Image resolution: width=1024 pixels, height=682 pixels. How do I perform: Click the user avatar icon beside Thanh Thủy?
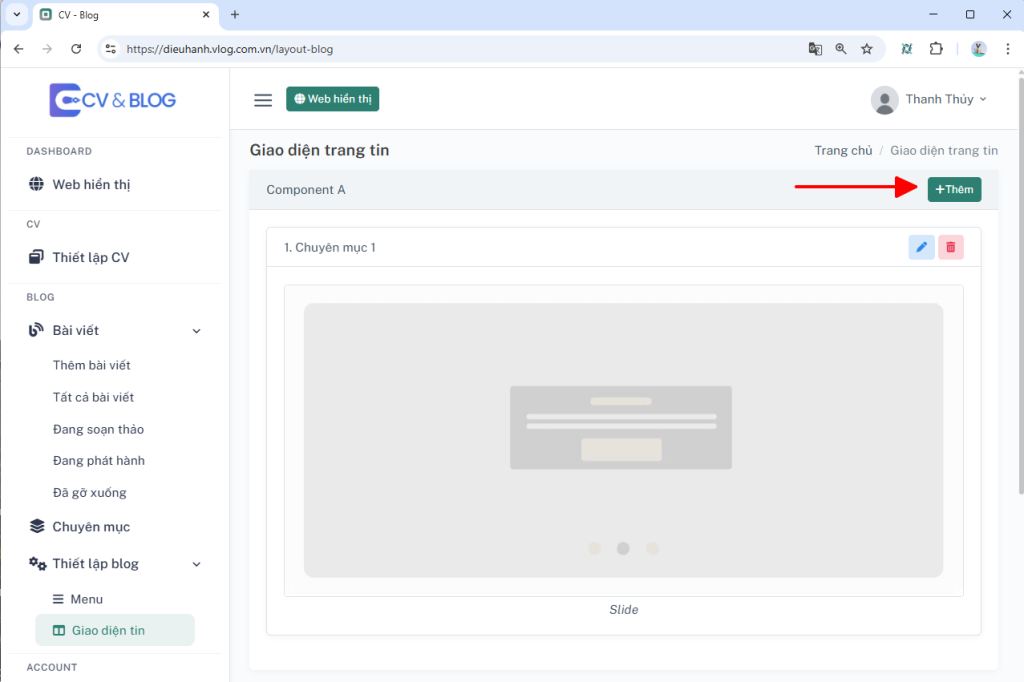tap(884, 100)
